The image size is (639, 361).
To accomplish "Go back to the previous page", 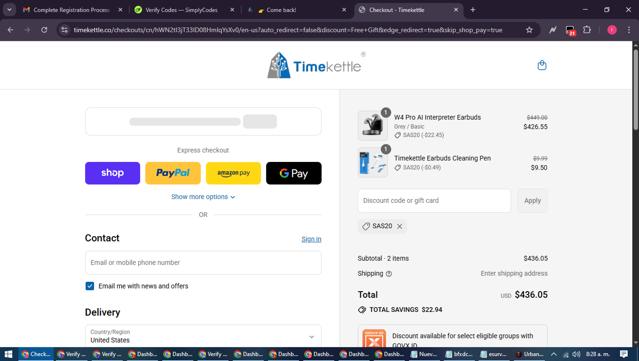I will (11, 30).
